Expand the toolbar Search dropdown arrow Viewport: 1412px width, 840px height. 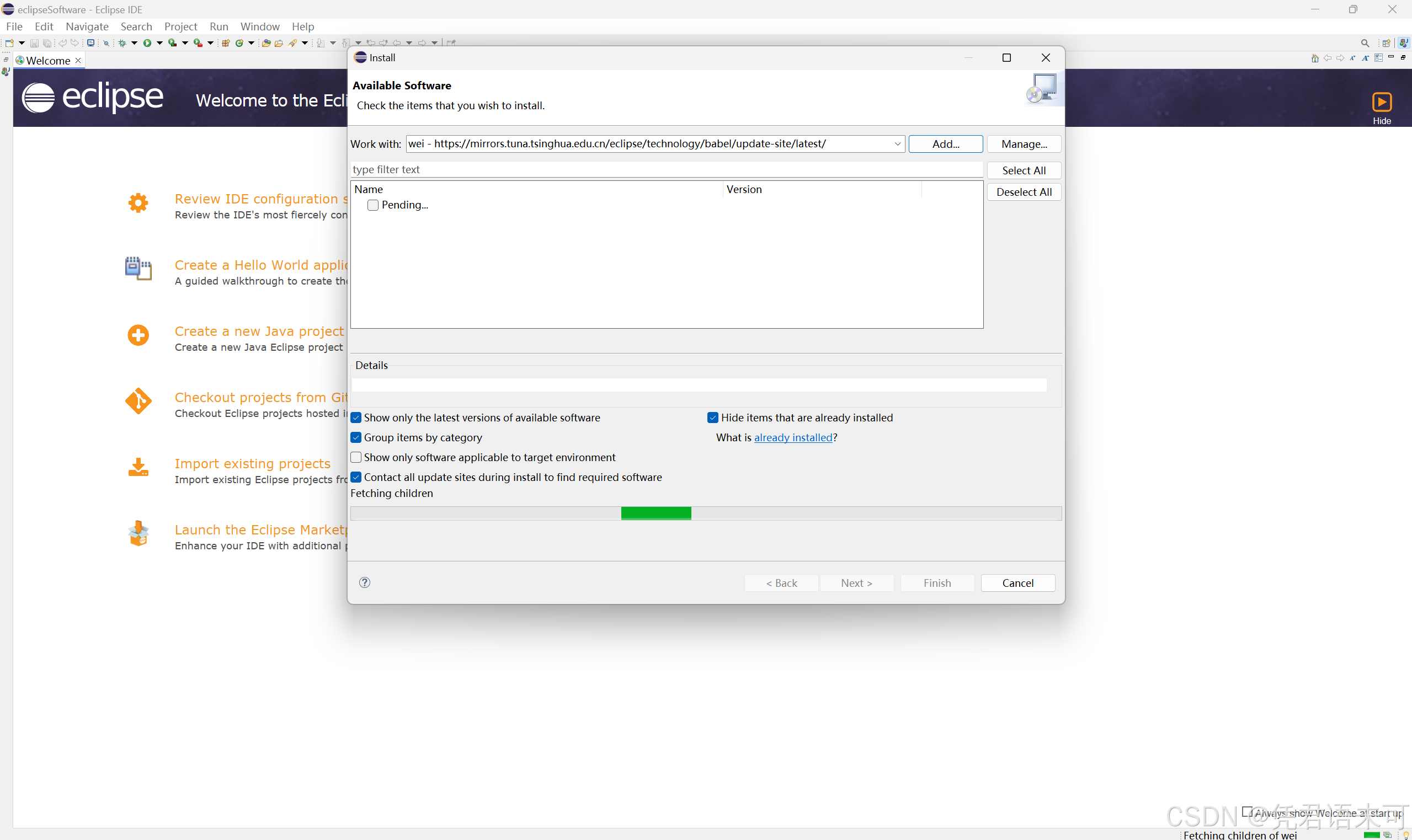(305, 43)
